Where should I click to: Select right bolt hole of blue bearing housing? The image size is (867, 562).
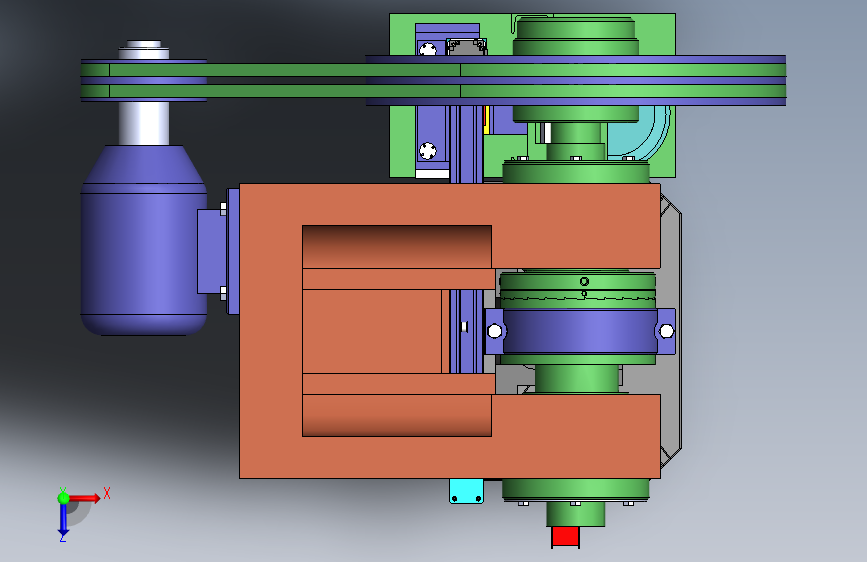pyautogui.click(x=667, y=331)
